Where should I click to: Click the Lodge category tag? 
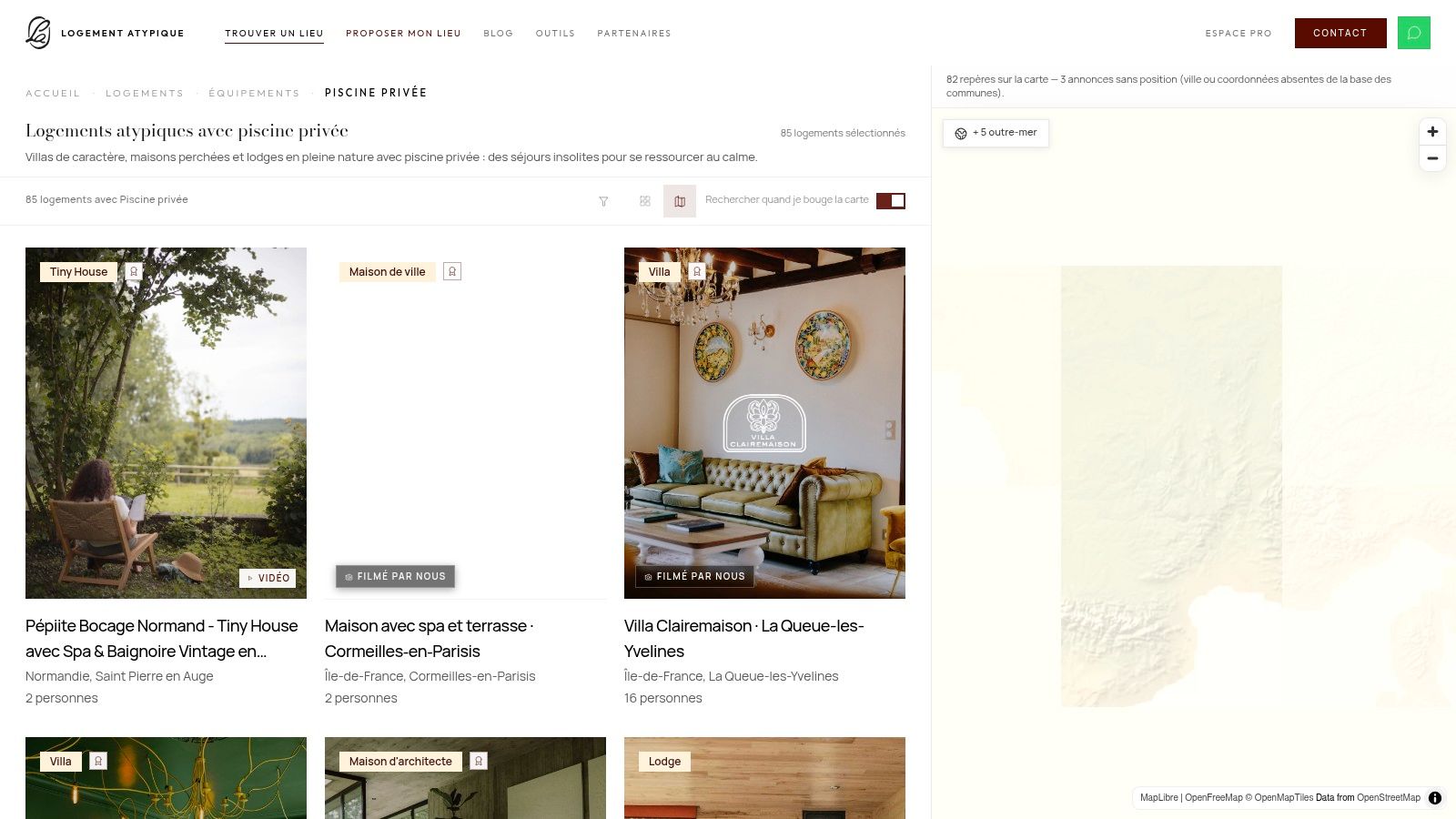664,761
